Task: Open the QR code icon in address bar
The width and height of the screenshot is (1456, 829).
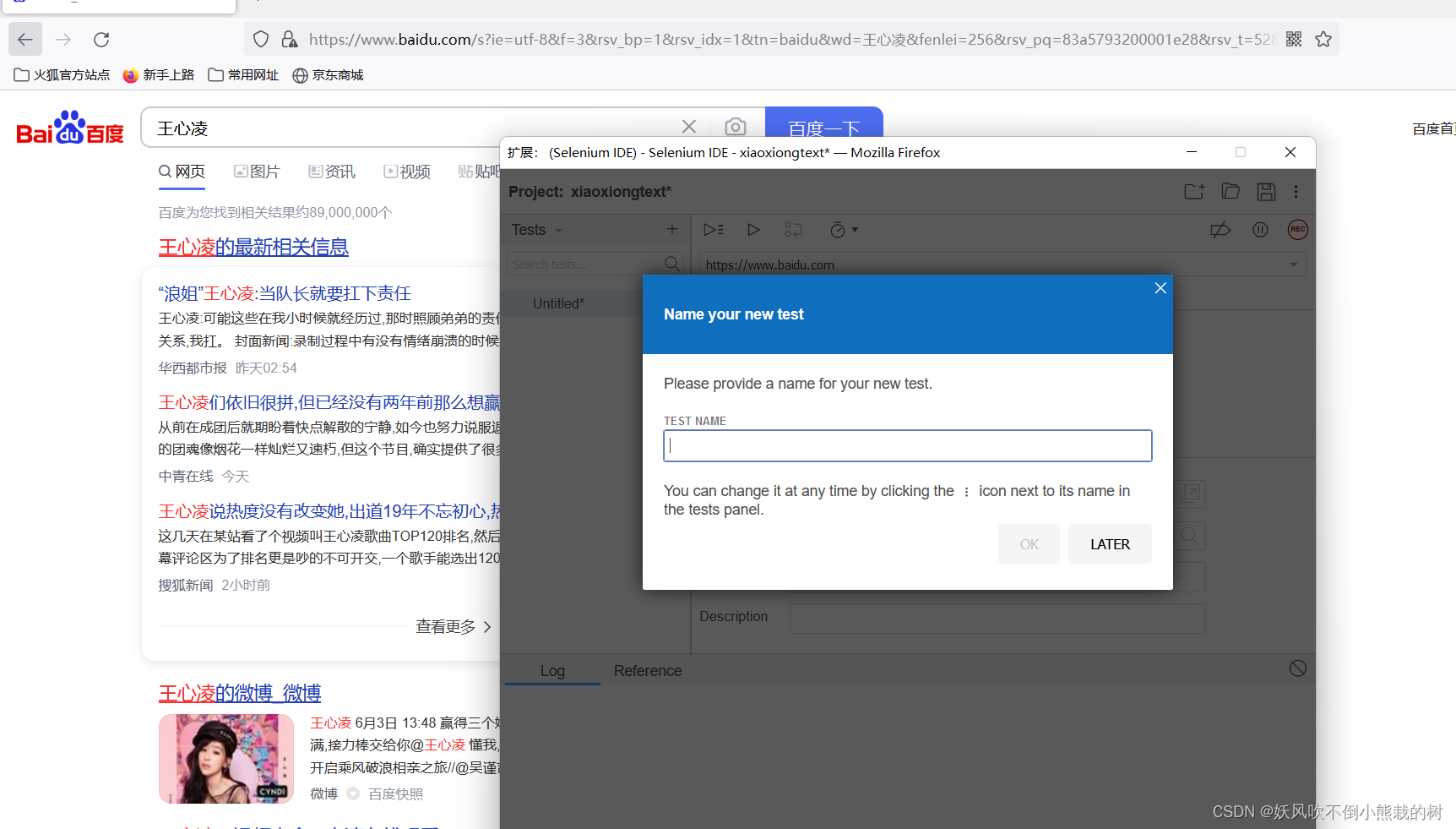Action: 1294,40
